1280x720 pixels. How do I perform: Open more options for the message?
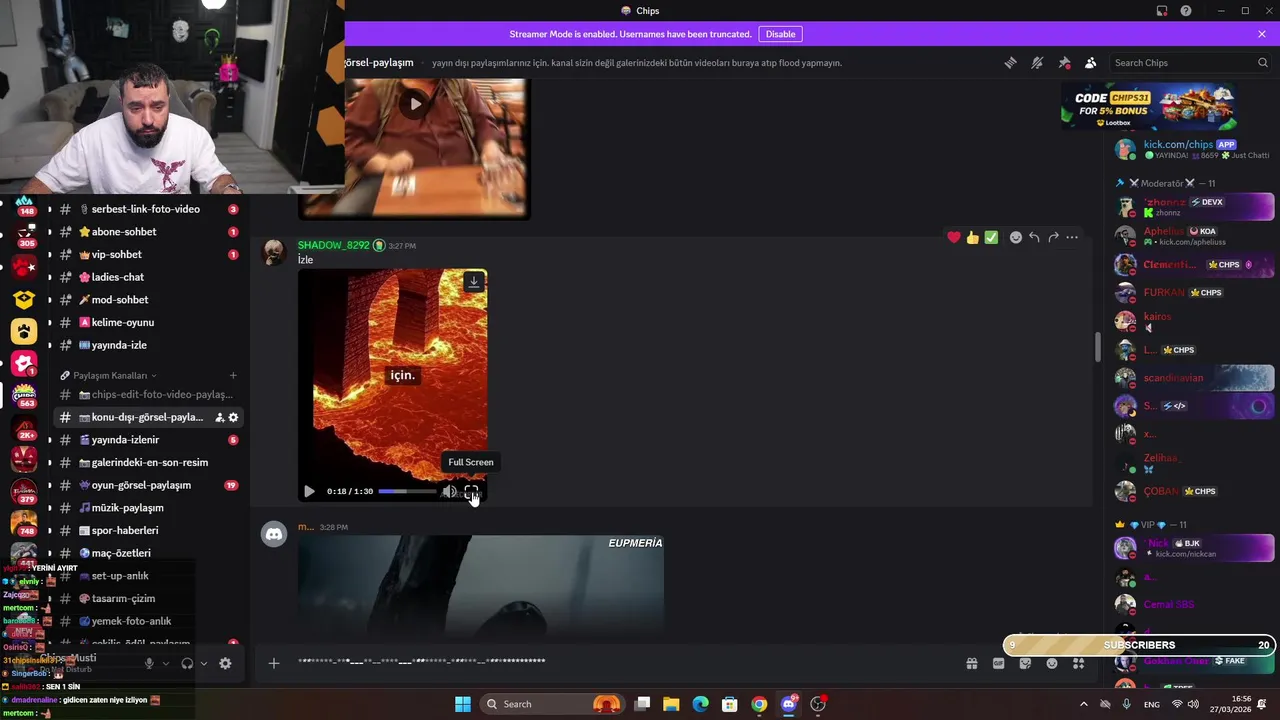point(1072,237)
